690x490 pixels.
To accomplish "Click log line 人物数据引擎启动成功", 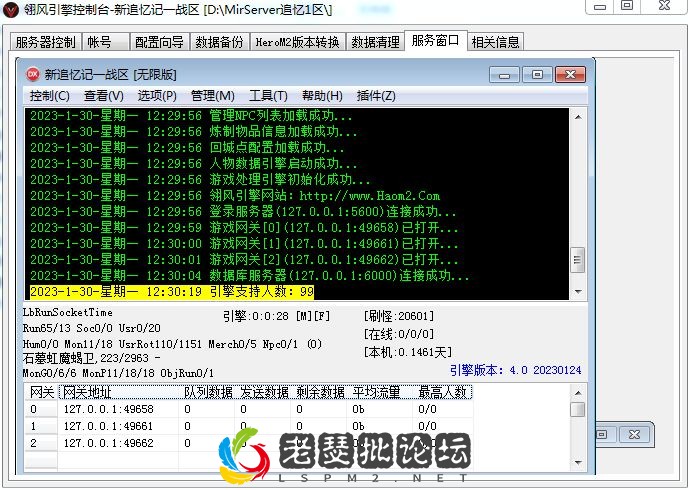I will (194, 164).
